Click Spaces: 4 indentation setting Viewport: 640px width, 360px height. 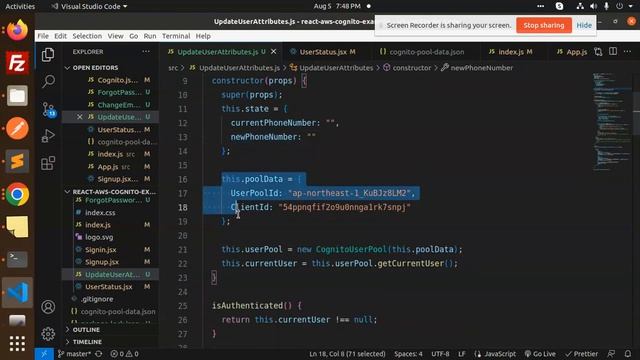[x=408, y=354]
